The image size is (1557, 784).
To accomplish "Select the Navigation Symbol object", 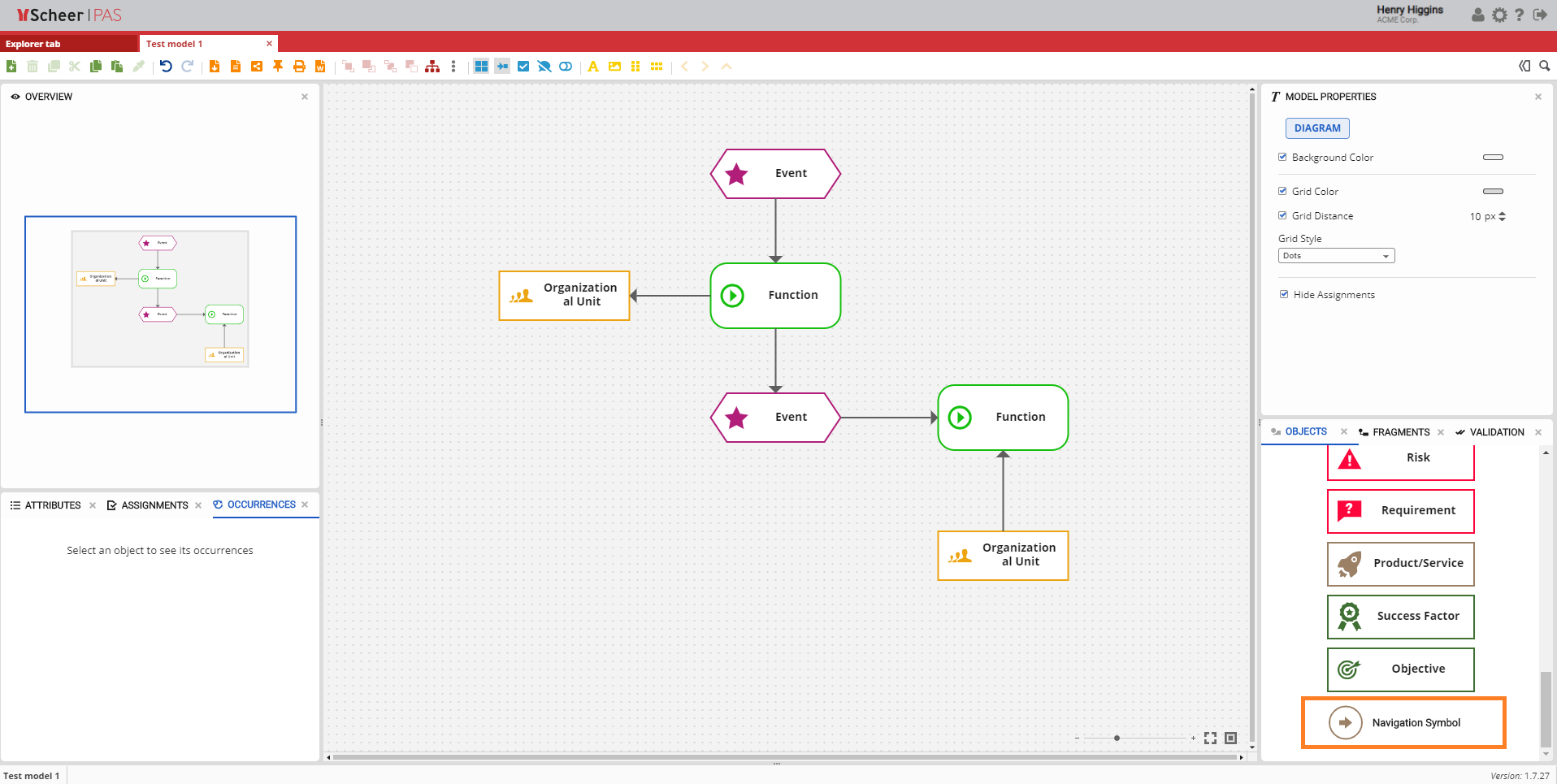I will pos(1403,722).
